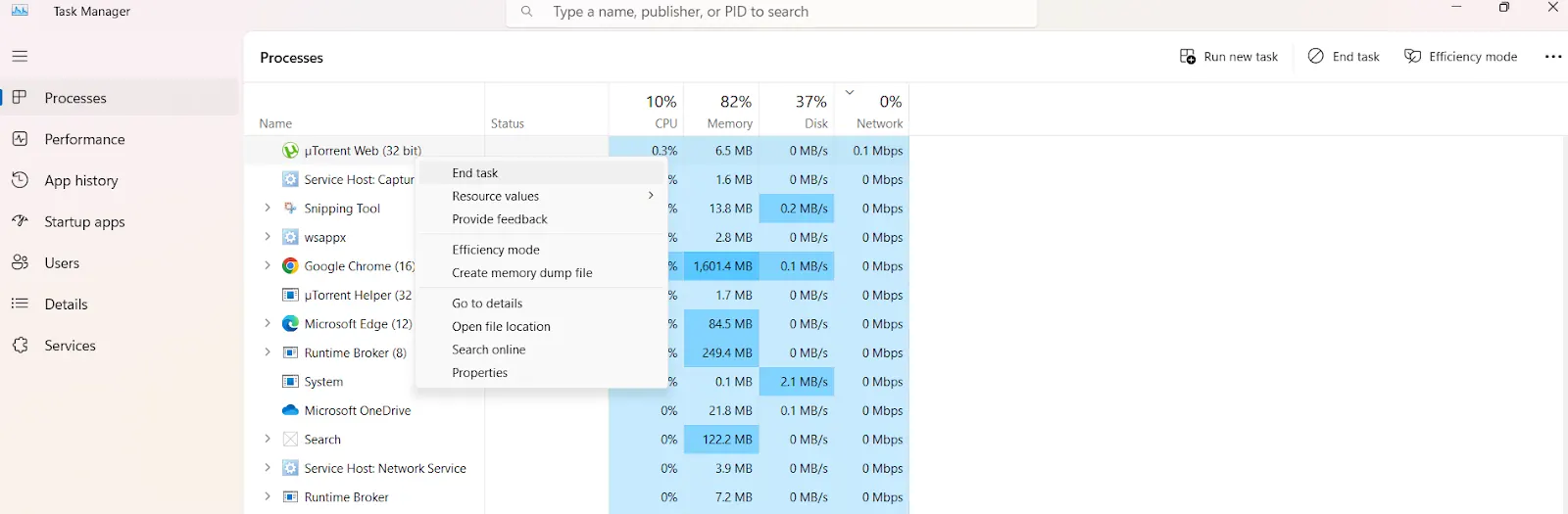This screenshot has width=1568, height=514.
Task: Open the Resource values submenu arrow
Action: [x=651, y=196]
